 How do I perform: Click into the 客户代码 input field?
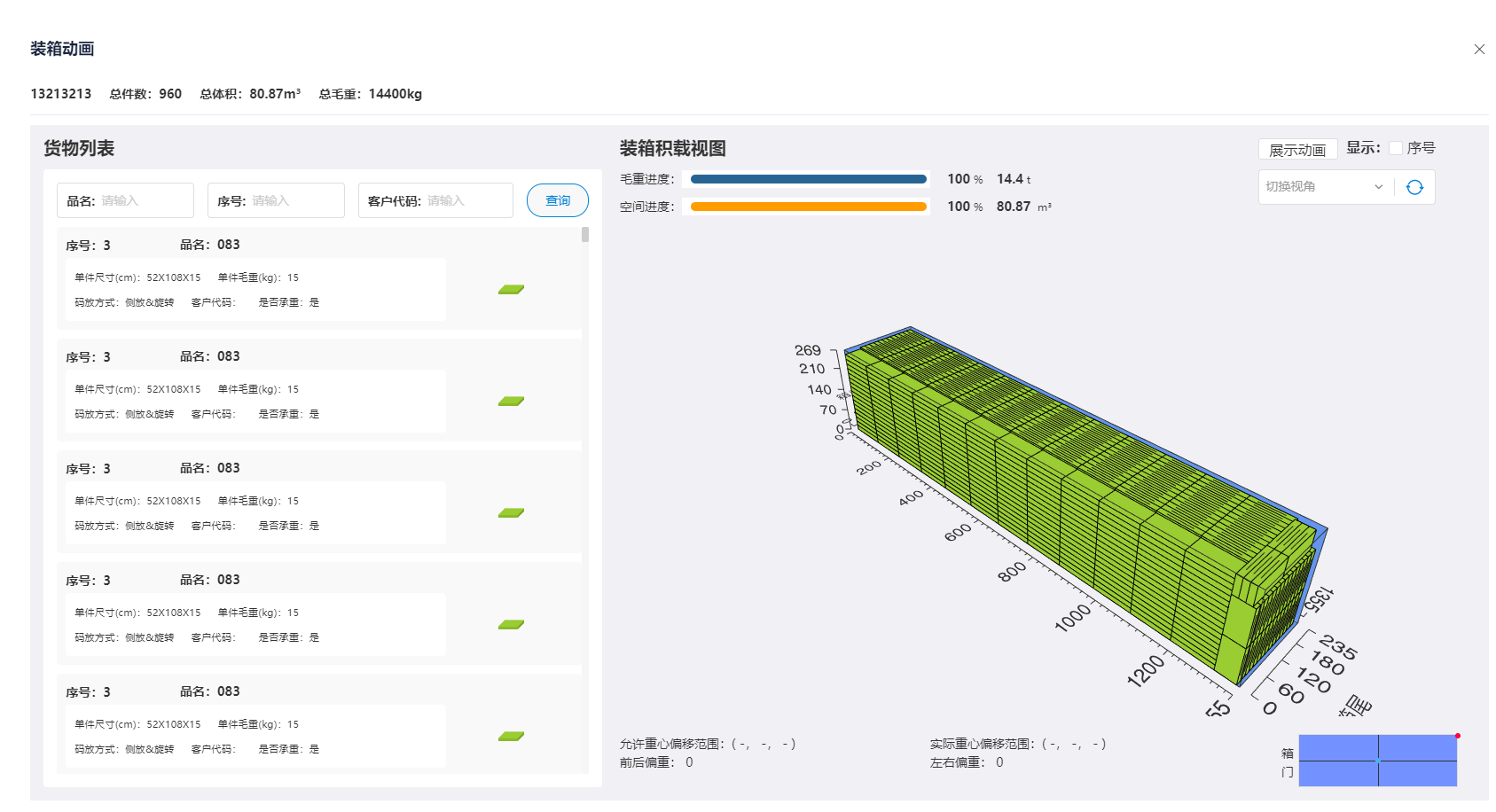point(466,201)
